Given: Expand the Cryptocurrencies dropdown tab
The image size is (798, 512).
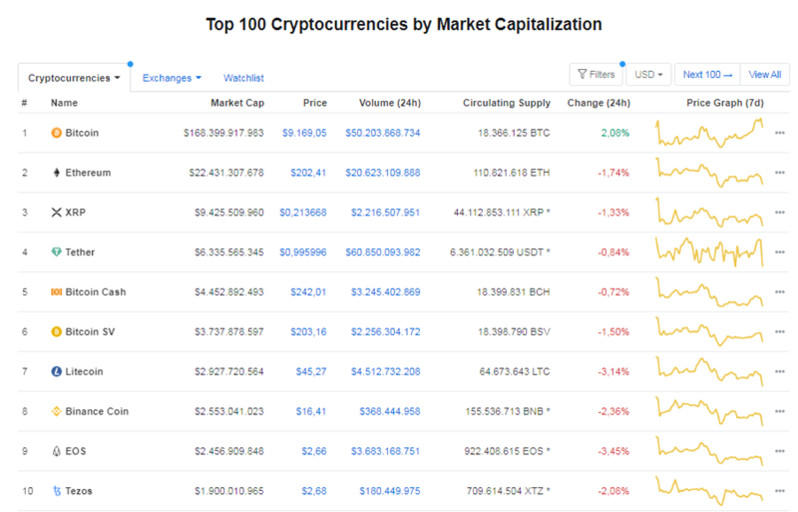Looking at the screenshot, I should [x=74, y=77].
